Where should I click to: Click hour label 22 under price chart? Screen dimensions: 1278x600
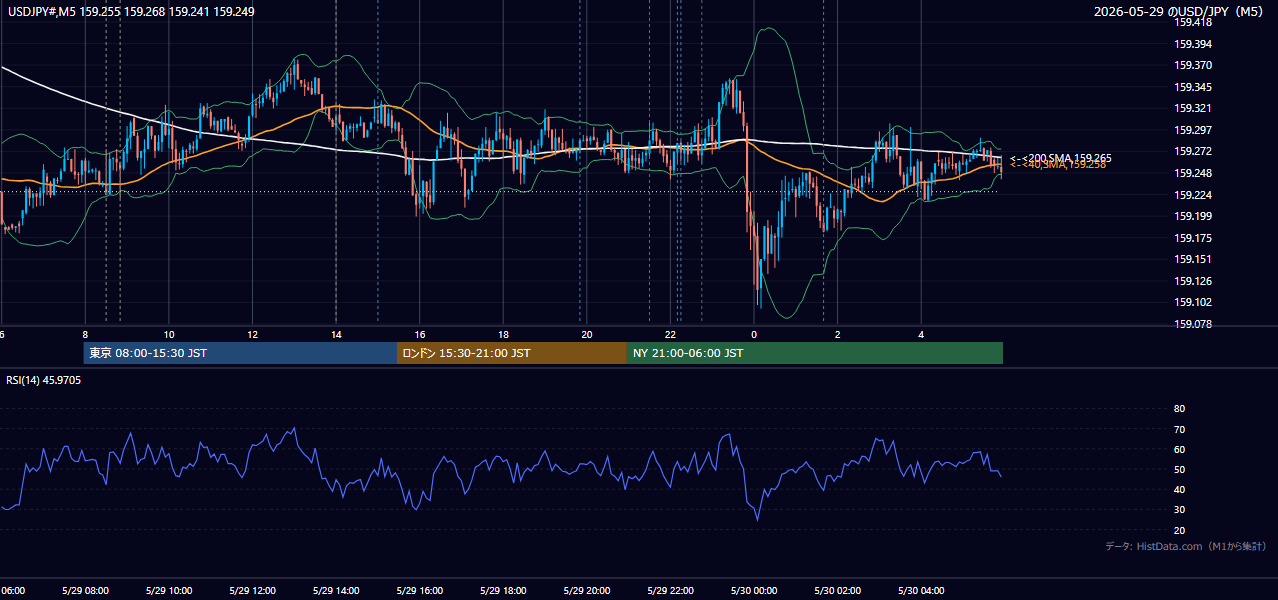pos(671,335)
